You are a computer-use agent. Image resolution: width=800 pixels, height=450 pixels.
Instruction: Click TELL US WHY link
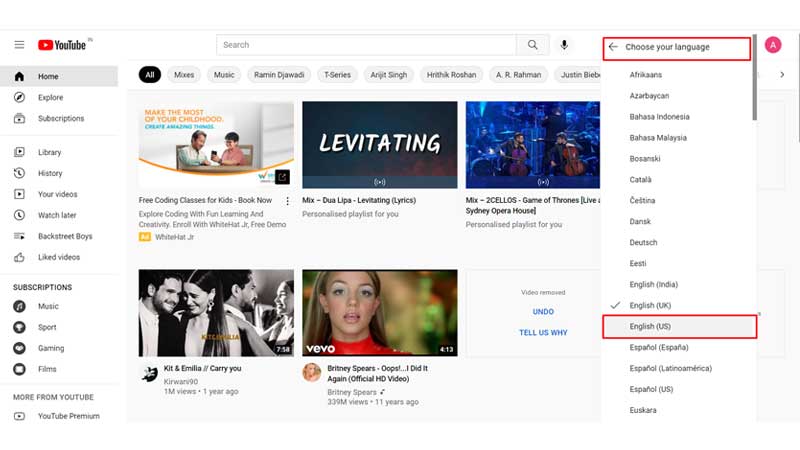pyautogui.click(x=543, y=333)
